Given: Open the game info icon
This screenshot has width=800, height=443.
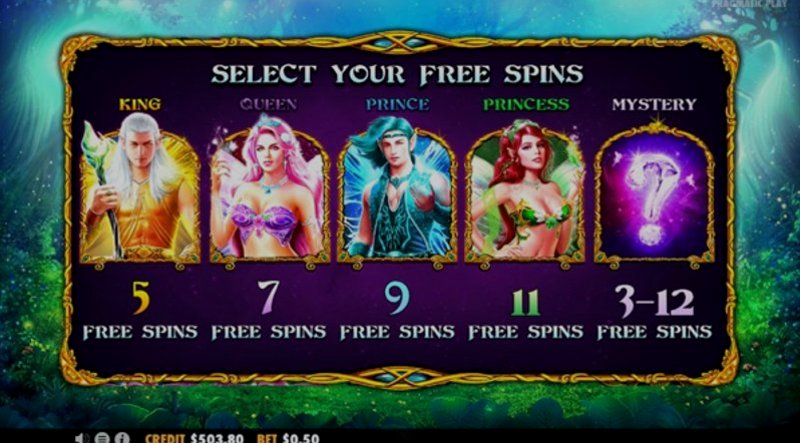Looking at the screenshot, I should click(121, 438).
